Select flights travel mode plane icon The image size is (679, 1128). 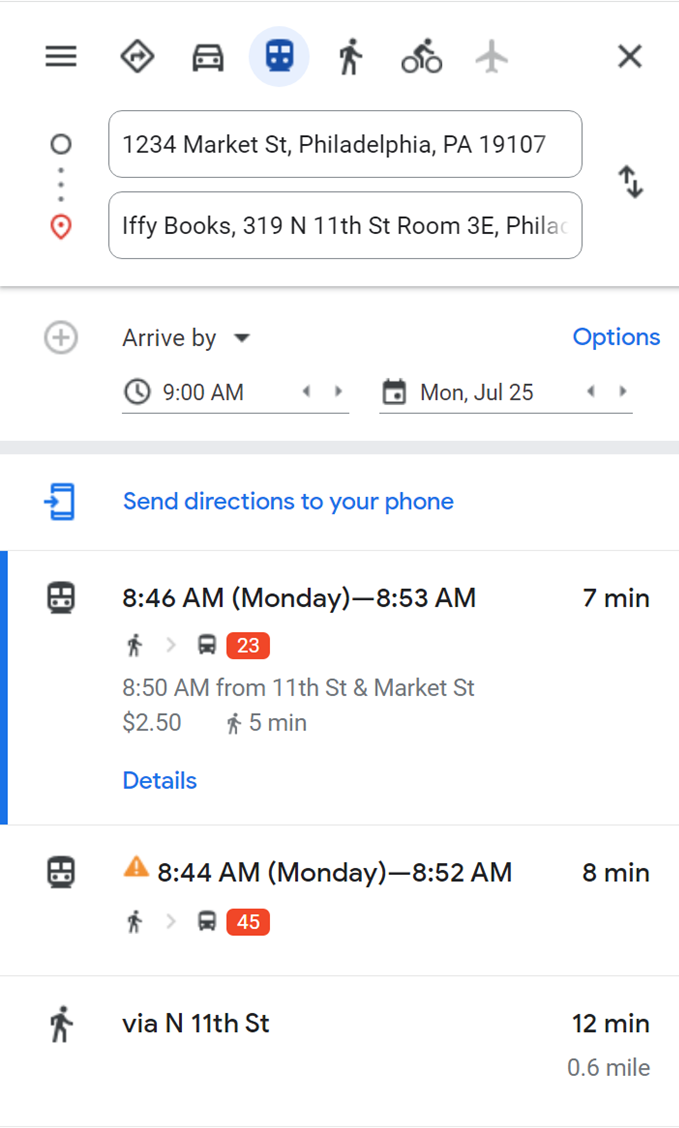491,57
